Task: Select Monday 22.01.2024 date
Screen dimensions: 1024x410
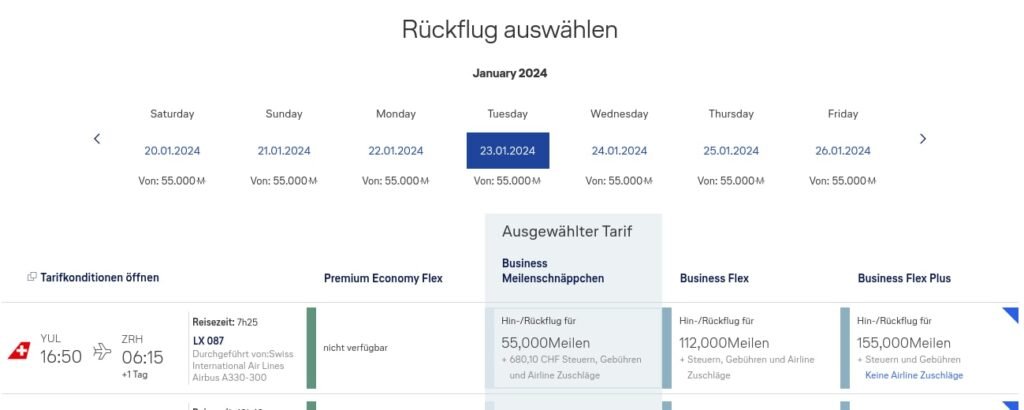Action: pos(396,151)
